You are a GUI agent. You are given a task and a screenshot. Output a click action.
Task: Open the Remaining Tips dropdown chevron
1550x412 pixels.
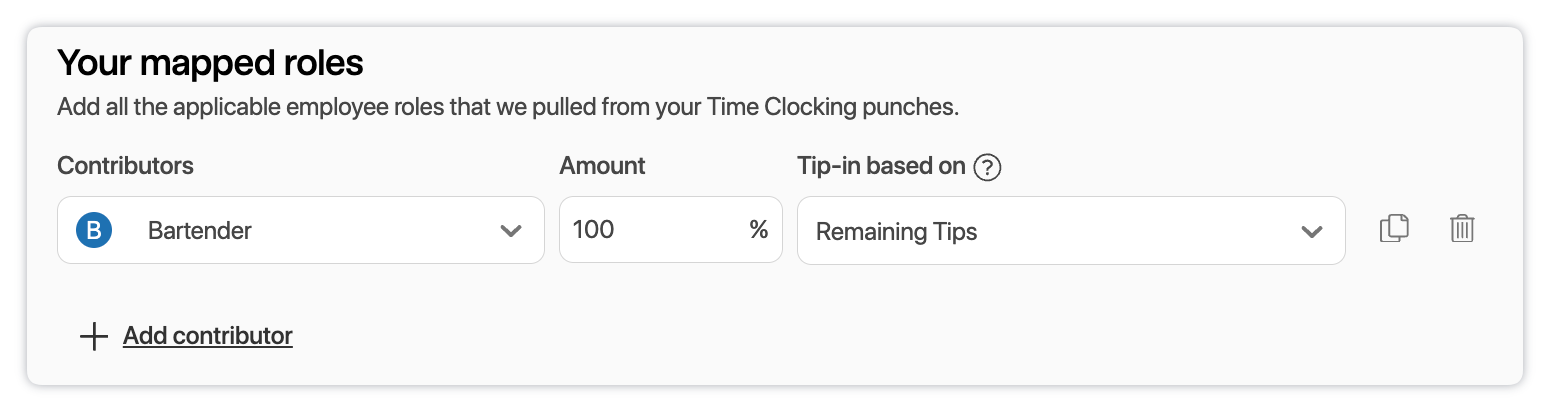(1311, 231)
